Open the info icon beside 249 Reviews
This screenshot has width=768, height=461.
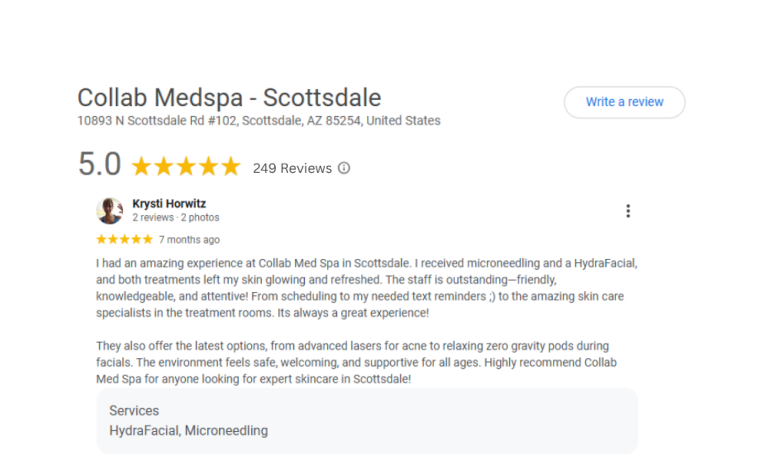(344, 168)
